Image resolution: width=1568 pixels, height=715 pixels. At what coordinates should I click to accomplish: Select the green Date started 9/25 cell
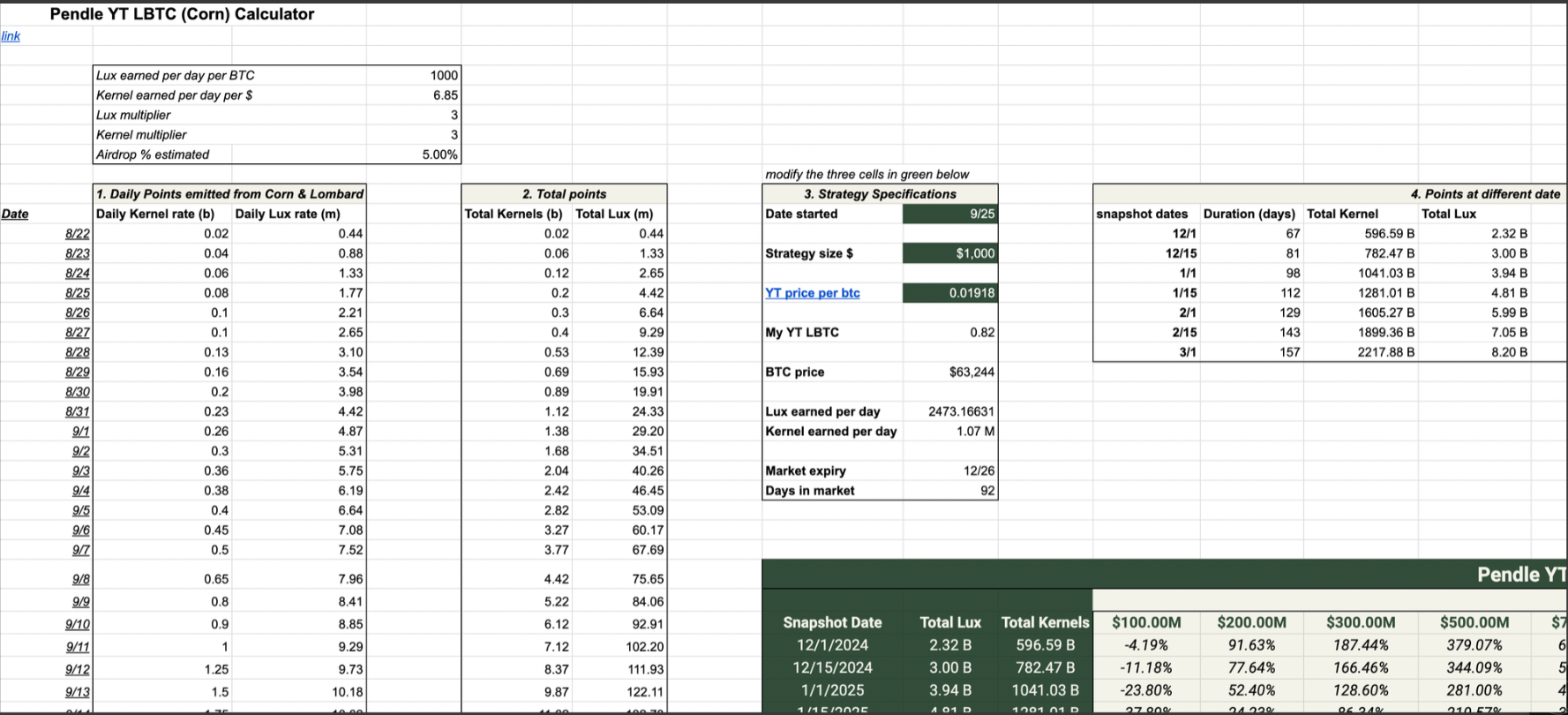(x=950, y=214)
